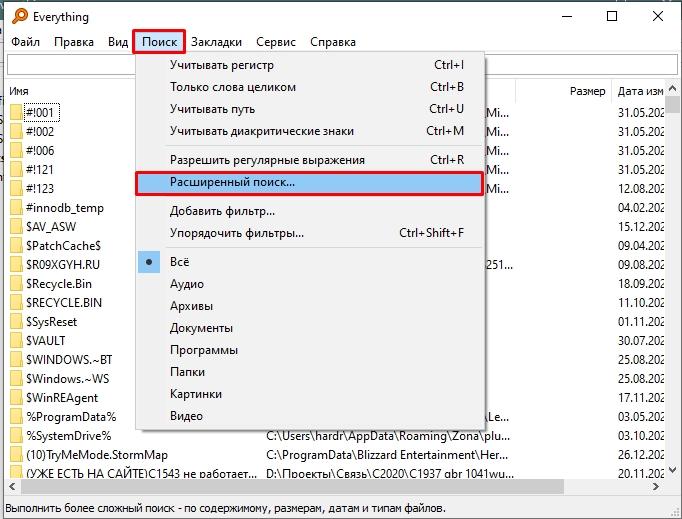This screenshot has height=519, width=682.
Task: Click the vertical scrollbar down arrow
Action: (x=672, y=471)
